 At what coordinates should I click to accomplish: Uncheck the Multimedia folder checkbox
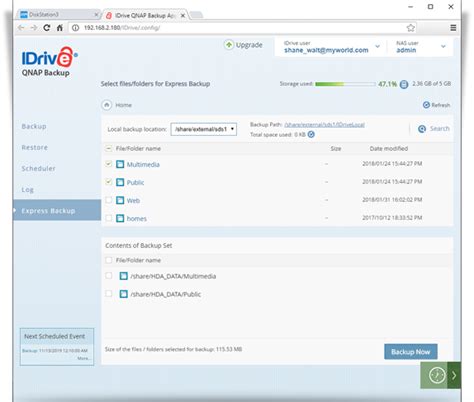click(x=108, y=164)
